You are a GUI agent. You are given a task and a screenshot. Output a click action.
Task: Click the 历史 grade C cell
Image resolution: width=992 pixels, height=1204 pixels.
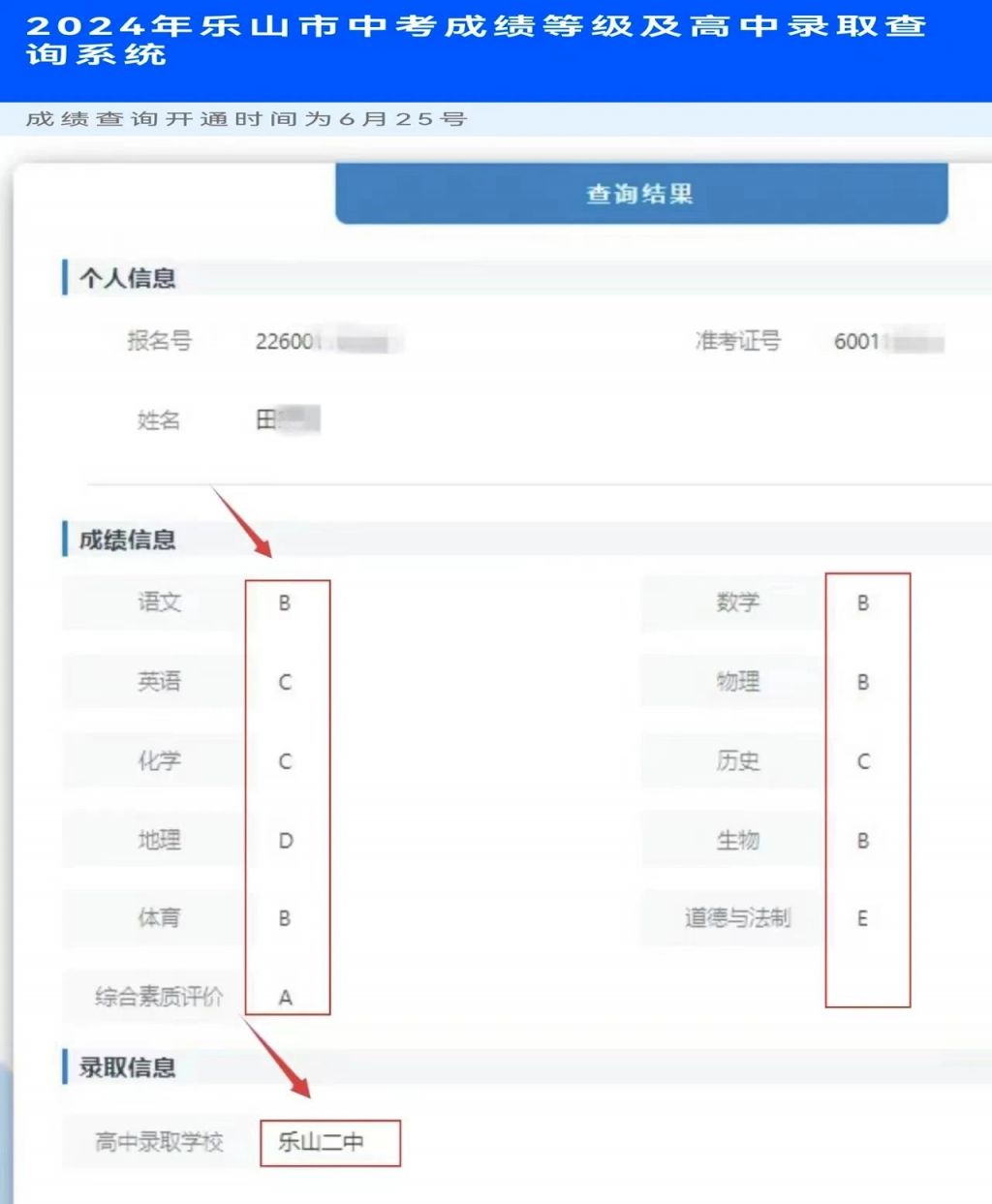(863, 761)
